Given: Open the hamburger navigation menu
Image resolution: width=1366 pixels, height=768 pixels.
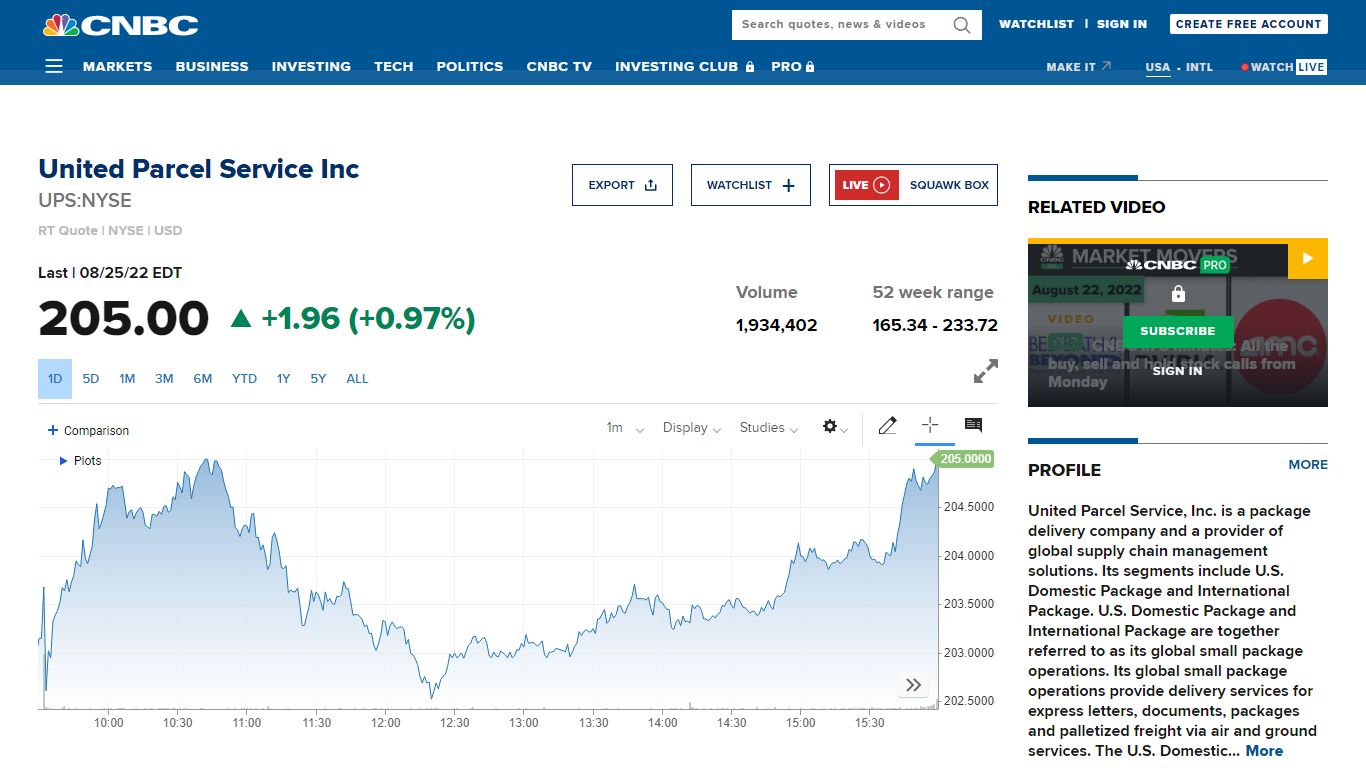Looking at the screenshot, I should 54,66.
